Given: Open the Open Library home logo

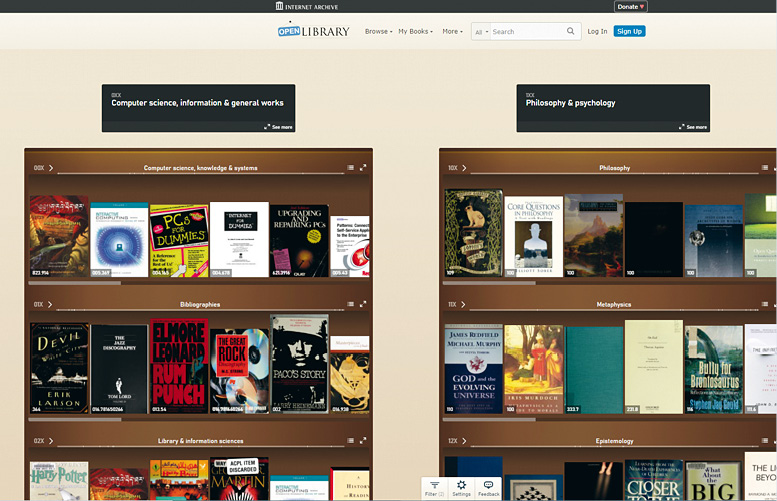Looking at the screenshot, I should [313, 31].
